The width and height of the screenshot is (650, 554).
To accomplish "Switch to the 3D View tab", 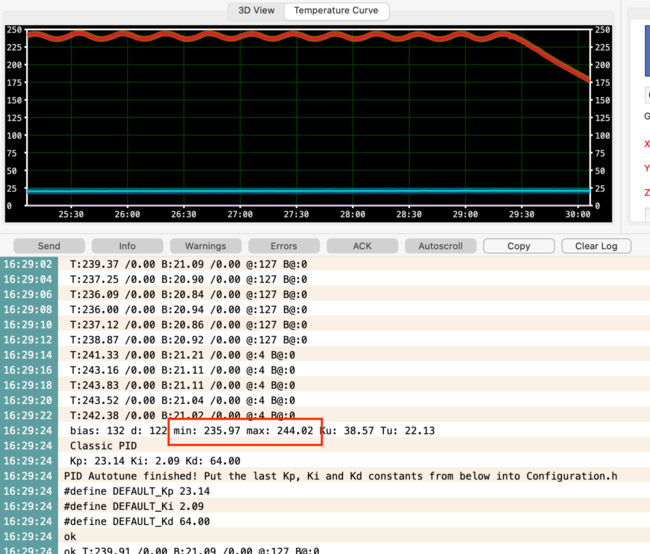I will (x=256, y=11).
